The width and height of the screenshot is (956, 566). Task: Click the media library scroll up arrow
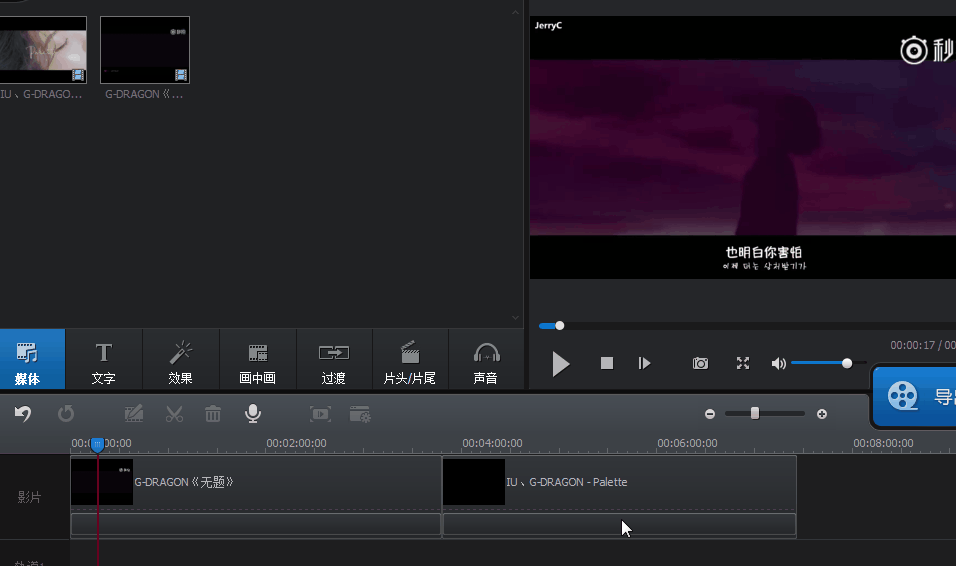515,12
